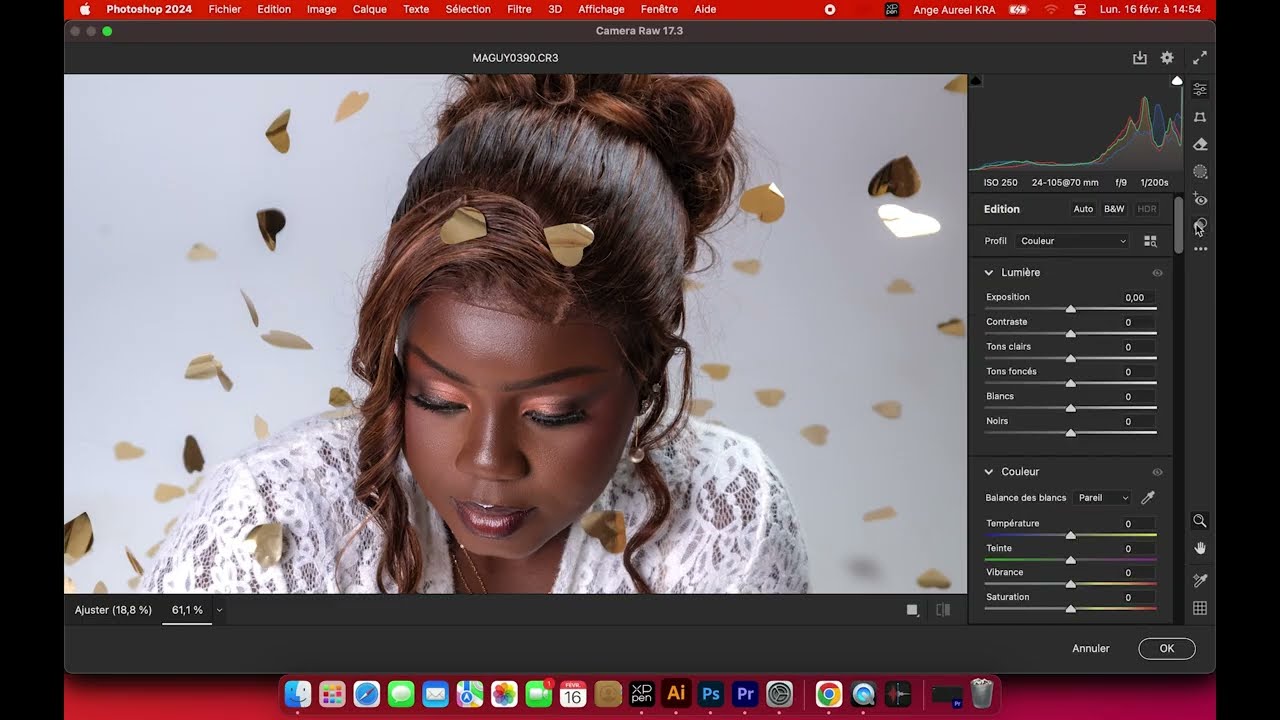Open the Calque menu
The image size is (1280, 720).
370,9
